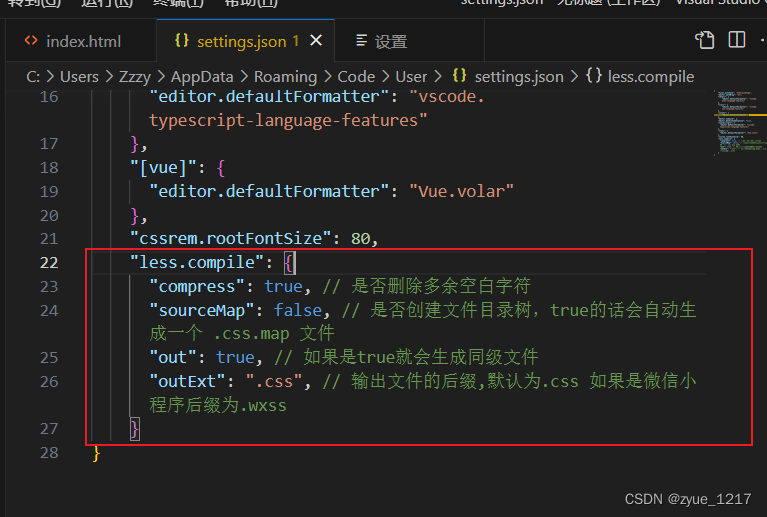Select the settings.json breadcrumb segment
Image resolution: width=767 pixels, height=517 pixels.
click(x=519, y=77)
